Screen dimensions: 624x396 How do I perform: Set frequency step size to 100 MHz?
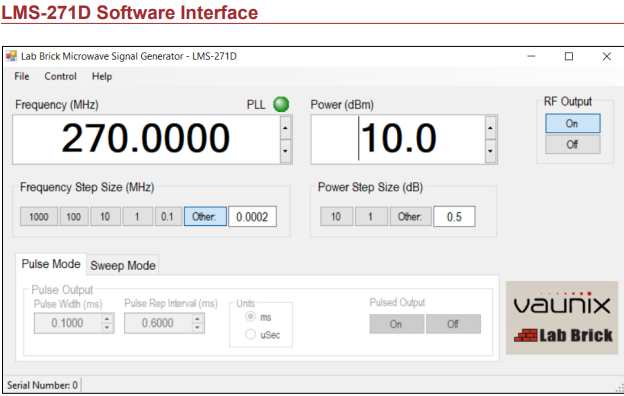tap(74, 217)
